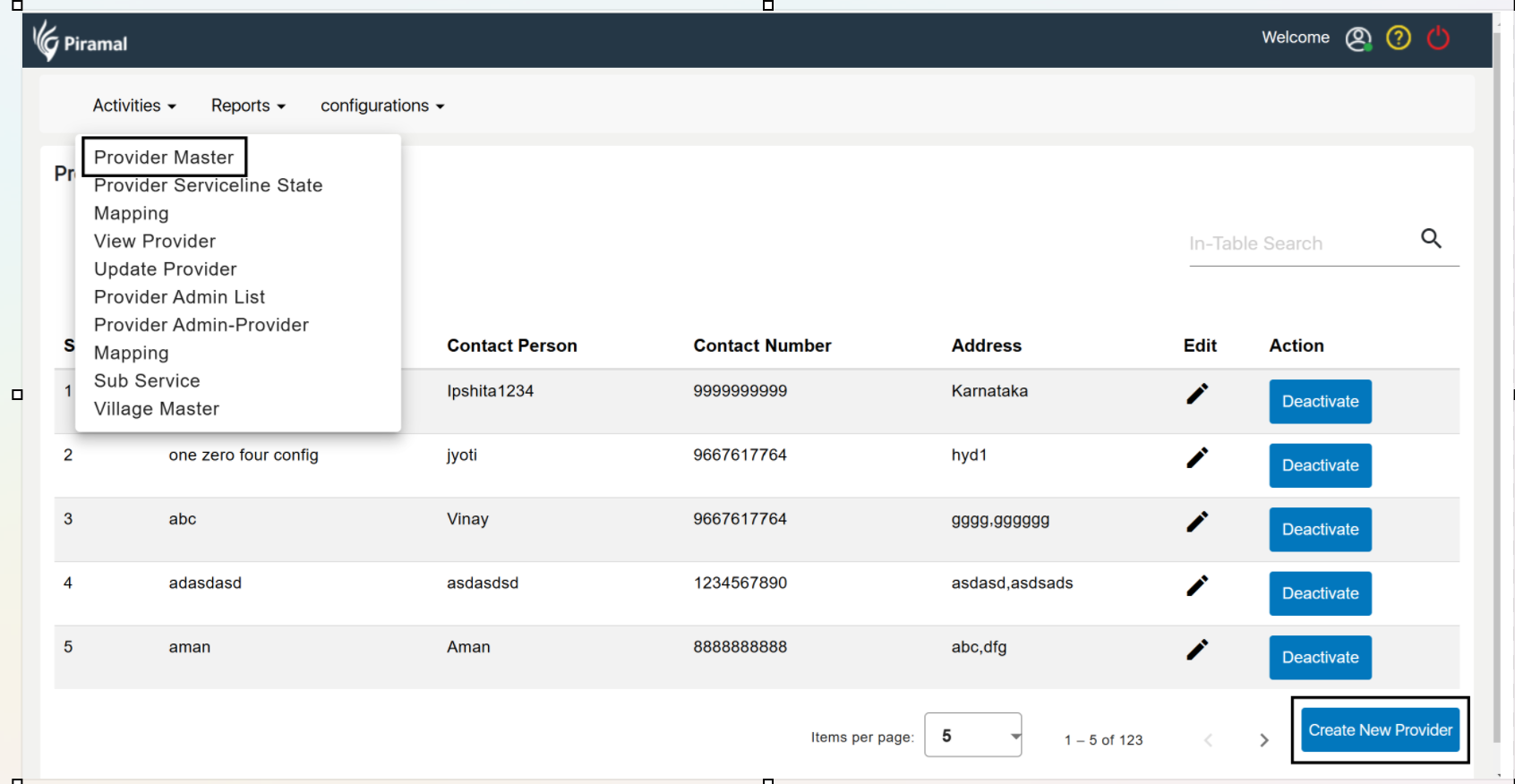Image resolution: width=1515 pixels, height=784 pixels.
Task: Click contact person Vinay
Action: coord(467,519)
